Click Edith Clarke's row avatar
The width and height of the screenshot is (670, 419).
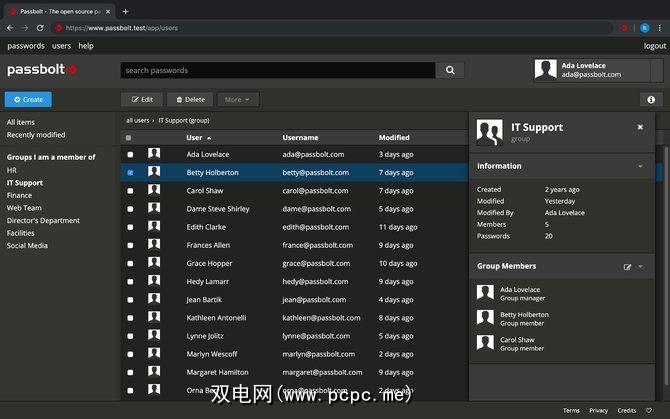point(154,226)
